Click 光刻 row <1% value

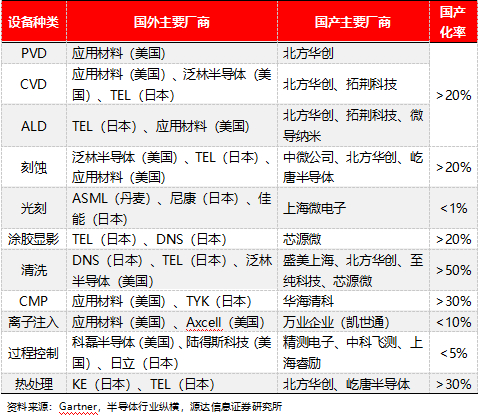click(453, 208)
